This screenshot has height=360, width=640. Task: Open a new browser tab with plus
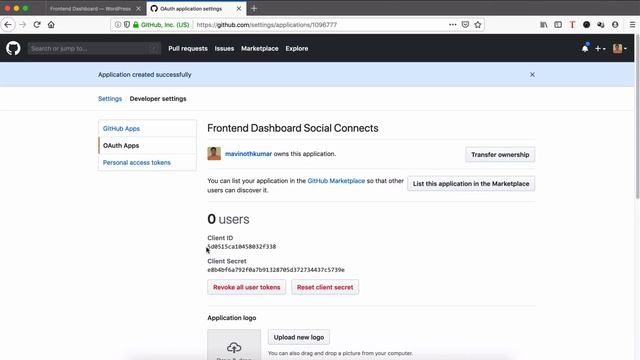[254, 8]
